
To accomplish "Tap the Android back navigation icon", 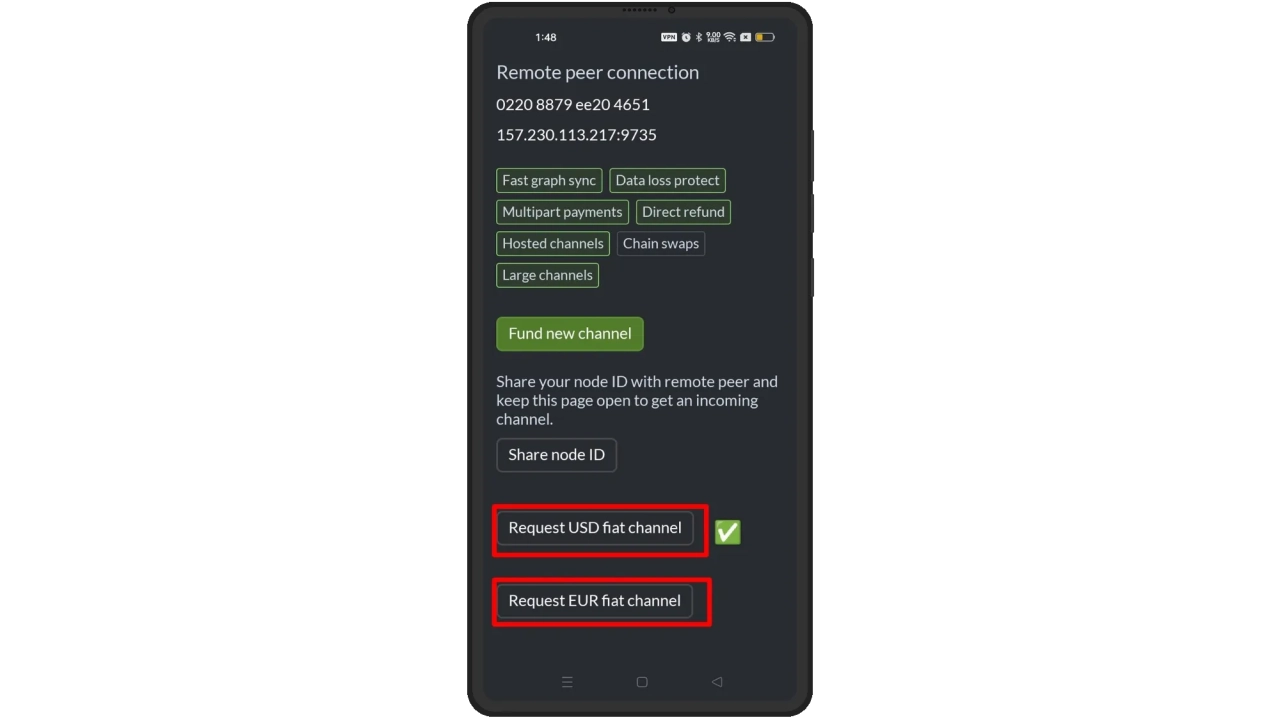I will coord(717,682).
